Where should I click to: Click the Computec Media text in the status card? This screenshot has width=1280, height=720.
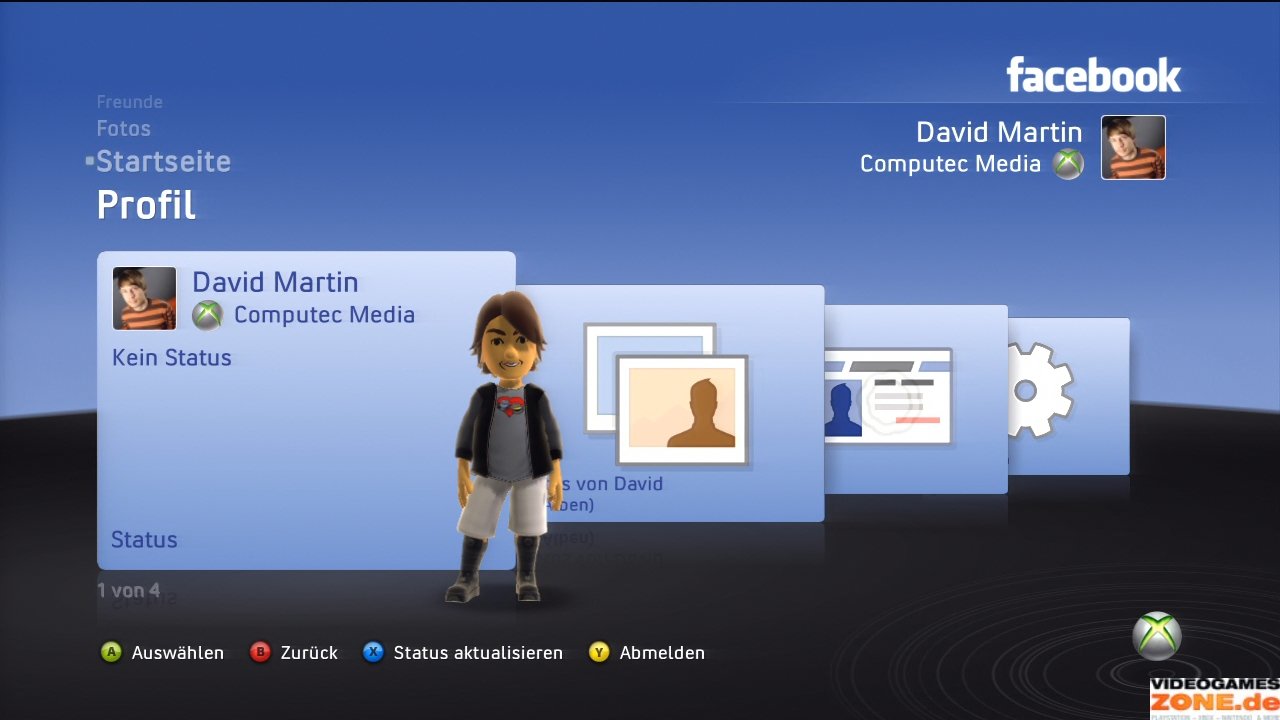pyautogui.click(x=324, y=315)
